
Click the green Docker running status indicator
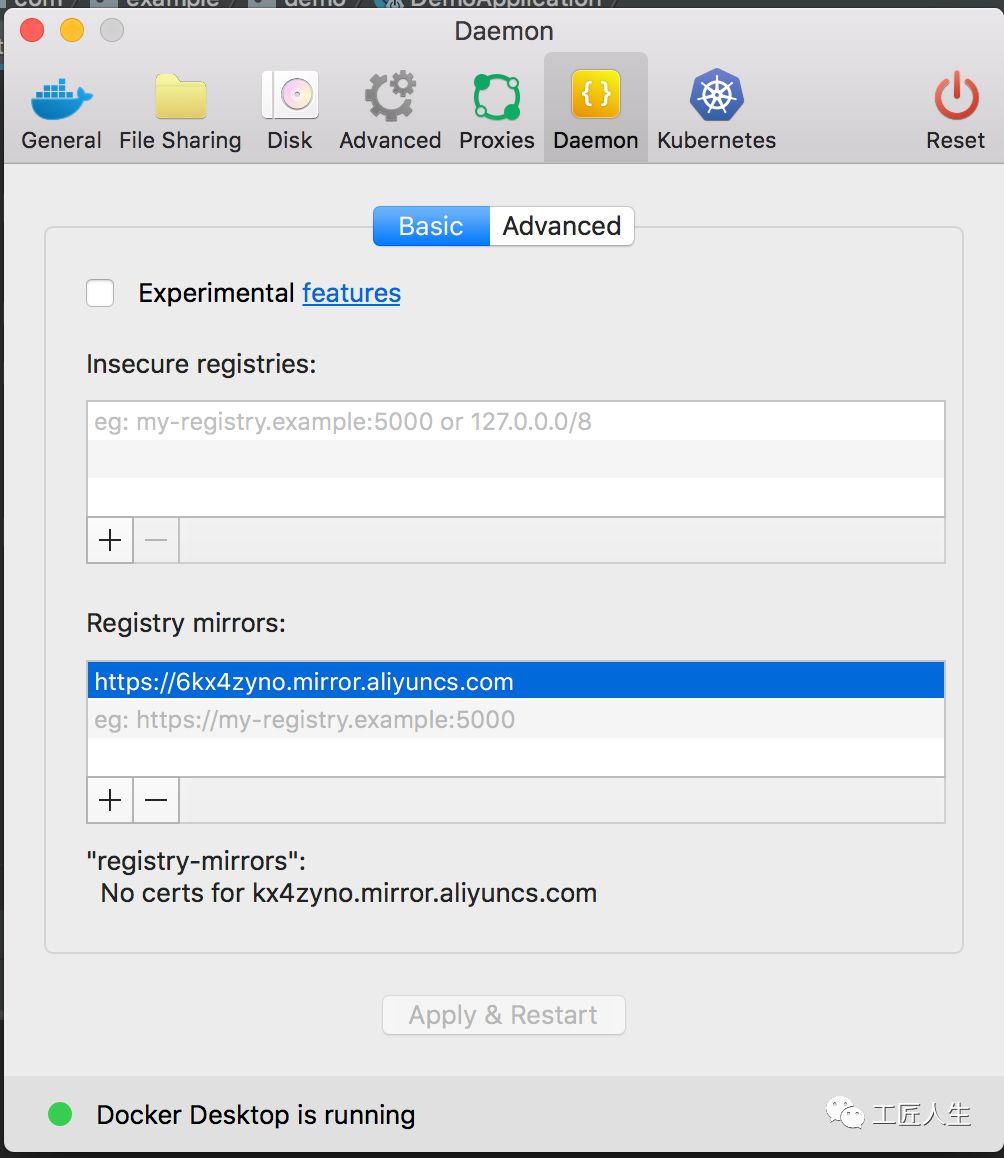(x=60, y=1114)
